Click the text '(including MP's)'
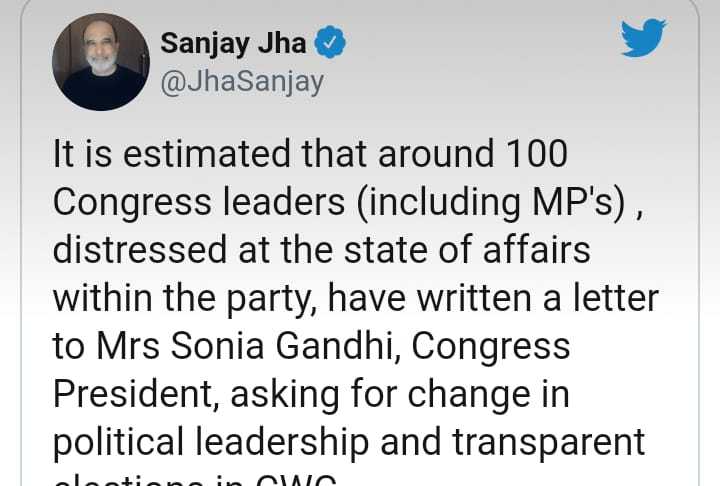720x486 pixels. tap(491, 203)
